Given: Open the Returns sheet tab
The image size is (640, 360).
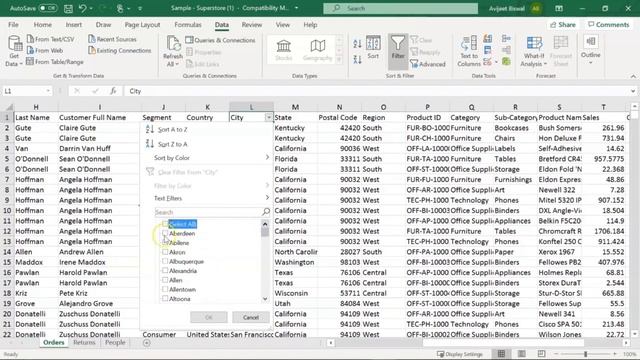Looking at the screenshot, I should [84, 342].
